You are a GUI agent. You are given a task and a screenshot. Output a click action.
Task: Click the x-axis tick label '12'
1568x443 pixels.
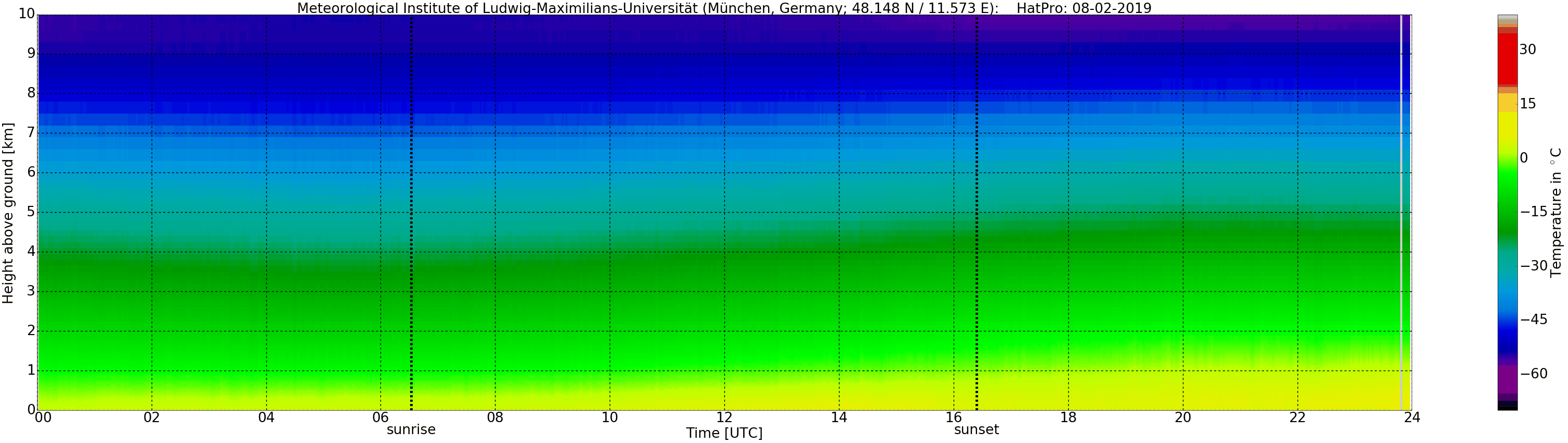724,417
